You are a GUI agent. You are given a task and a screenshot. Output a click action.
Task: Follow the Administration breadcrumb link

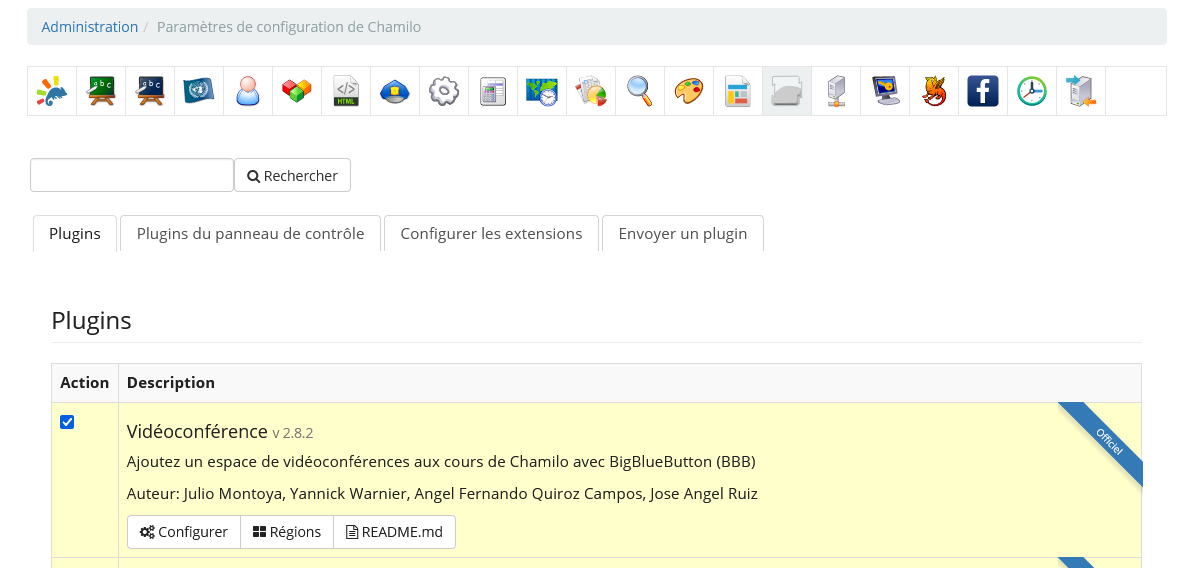click(90, 27)
